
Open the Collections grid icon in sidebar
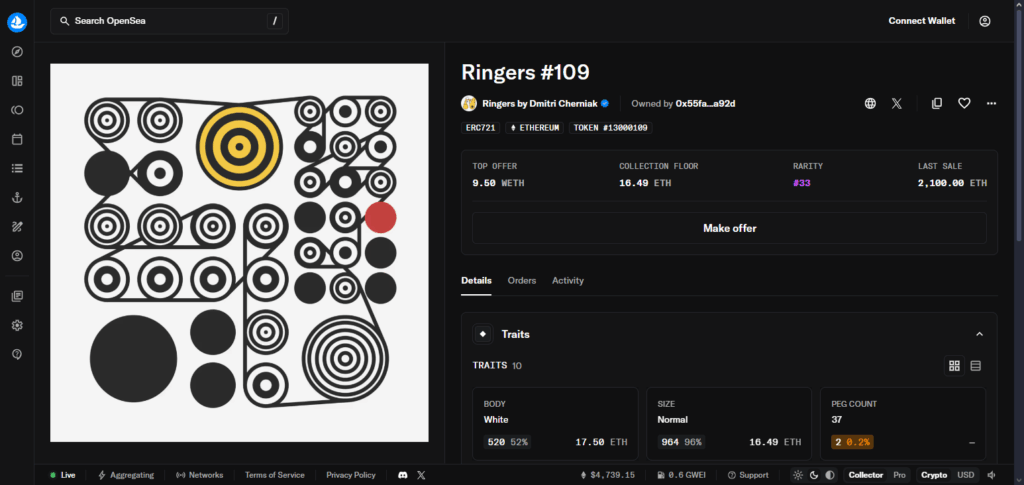pos(18,81)
